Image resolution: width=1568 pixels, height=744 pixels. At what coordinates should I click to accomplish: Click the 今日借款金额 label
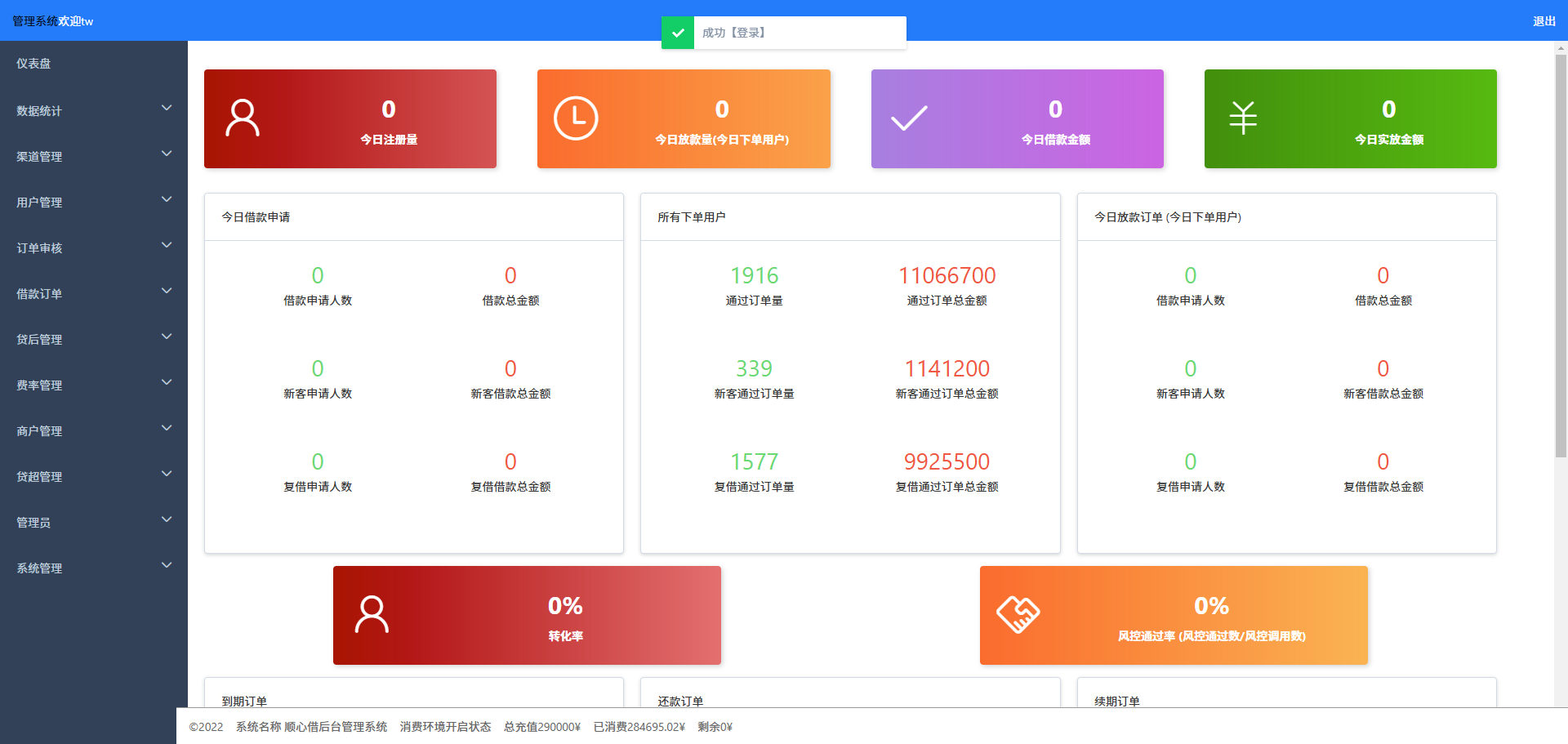[x=1056, y=140]
